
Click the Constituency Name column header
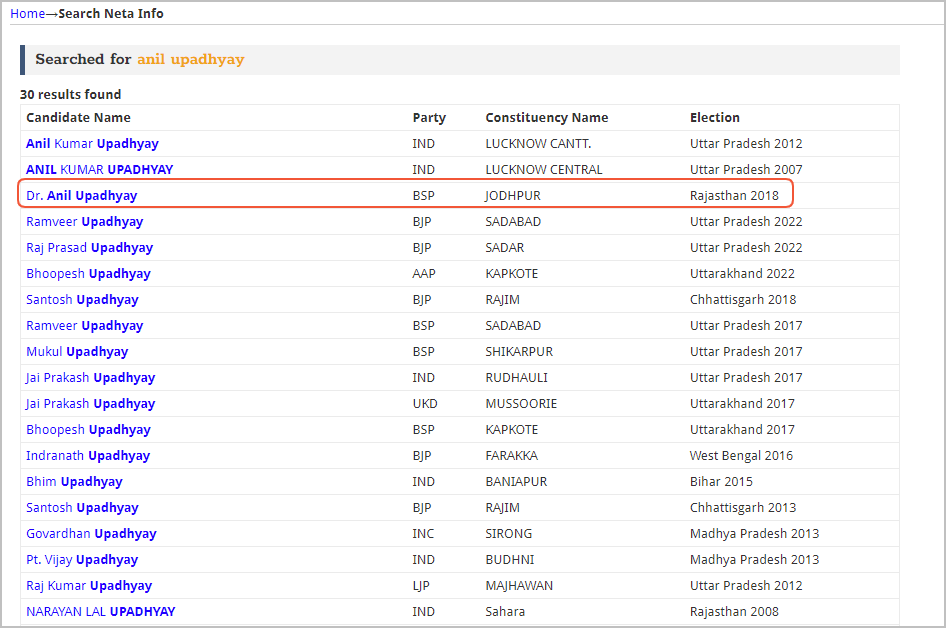click(x=547, y=118)
